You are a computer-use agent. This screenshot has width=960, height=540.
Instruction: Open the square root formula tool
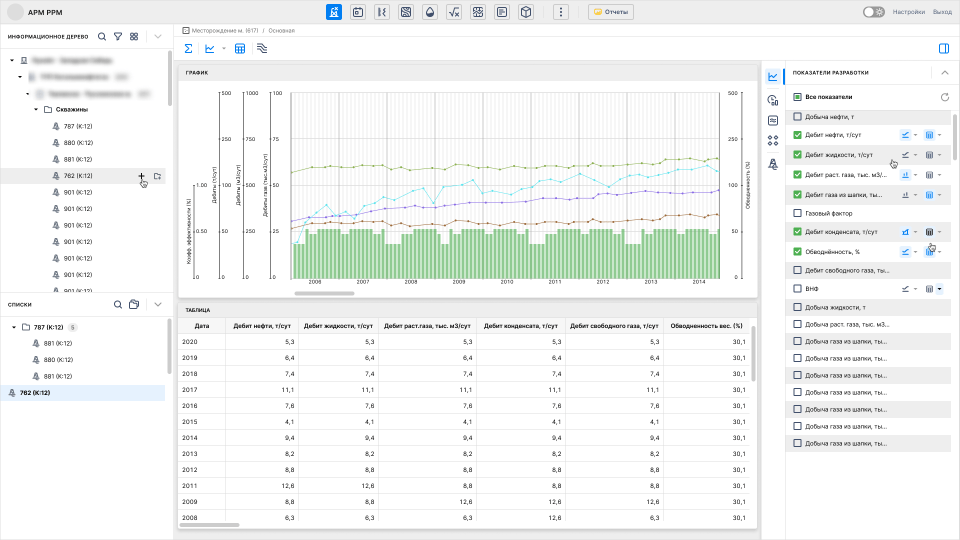coord(454,12)
